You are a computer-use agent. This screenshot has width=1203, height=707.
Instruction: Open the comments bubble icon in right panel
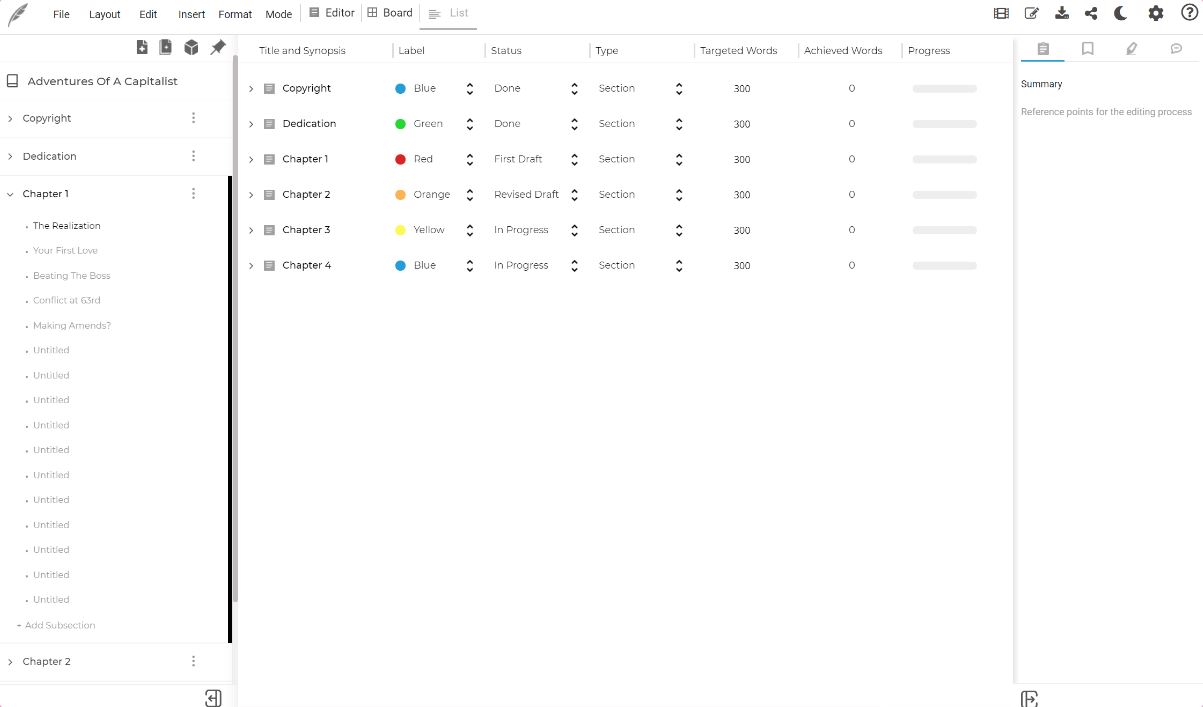1176,48
